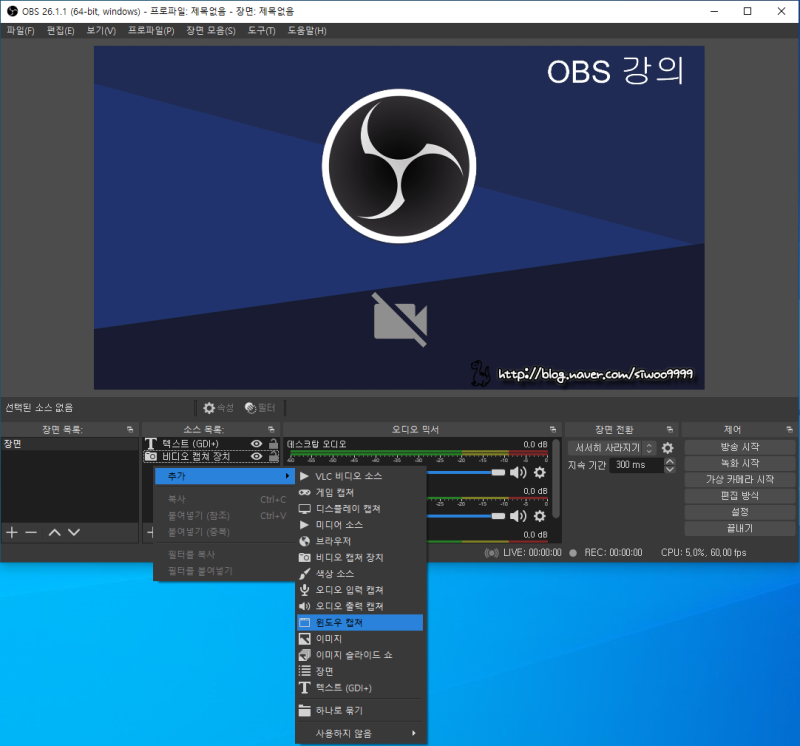Click the 녹화 시작 button
The image size is (800, 746).
click(x=739, y=463)
